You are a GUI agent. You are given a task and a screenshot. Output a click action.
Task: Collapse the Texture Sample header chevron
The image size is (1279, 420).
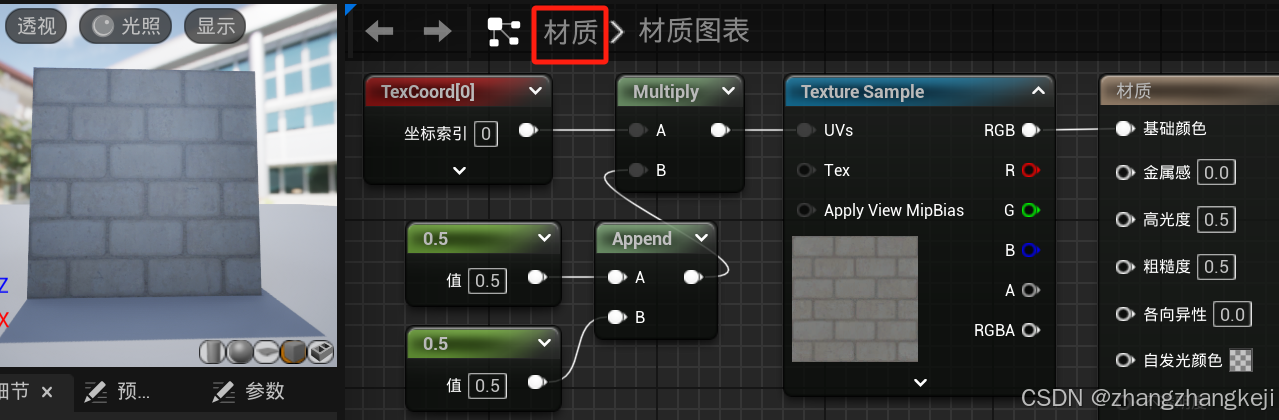[1036, 92]
